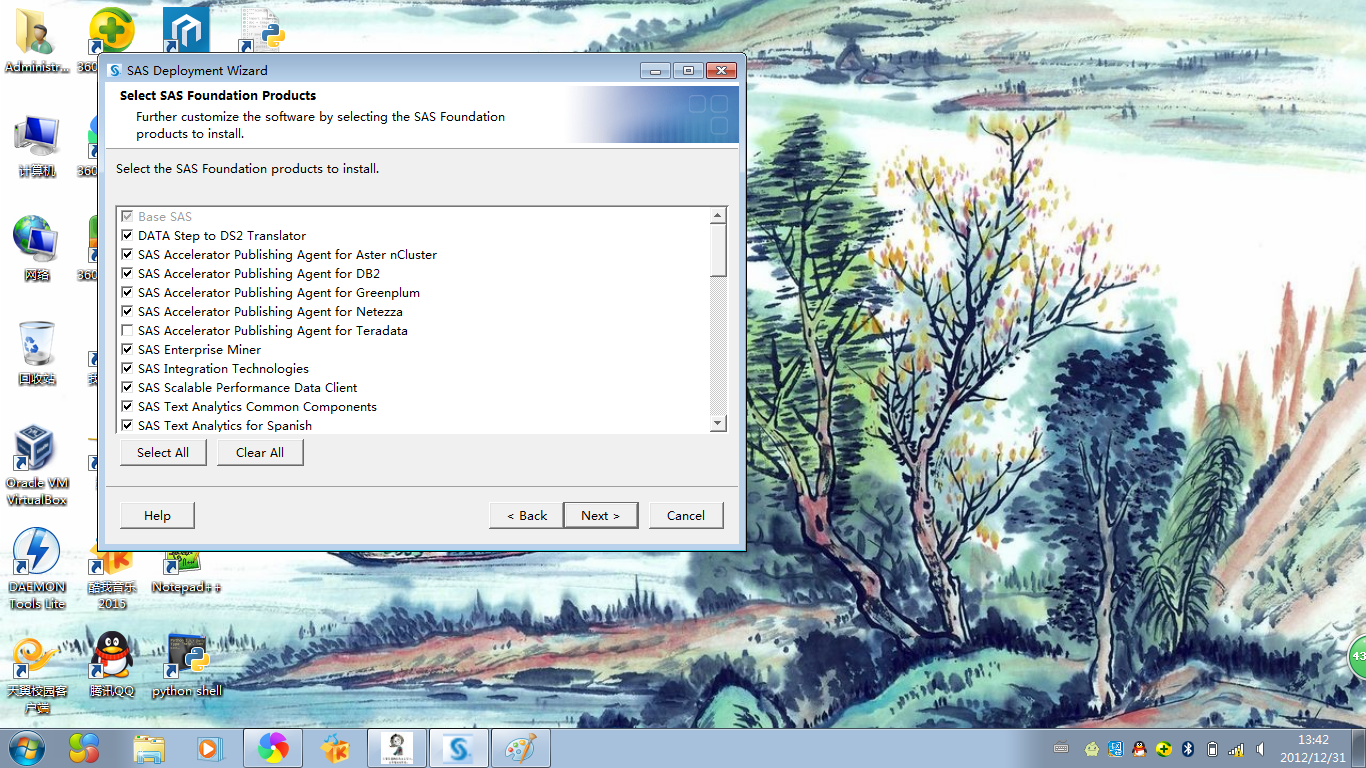Open the orange K box taskbar icon

click(x=334, y=748)
